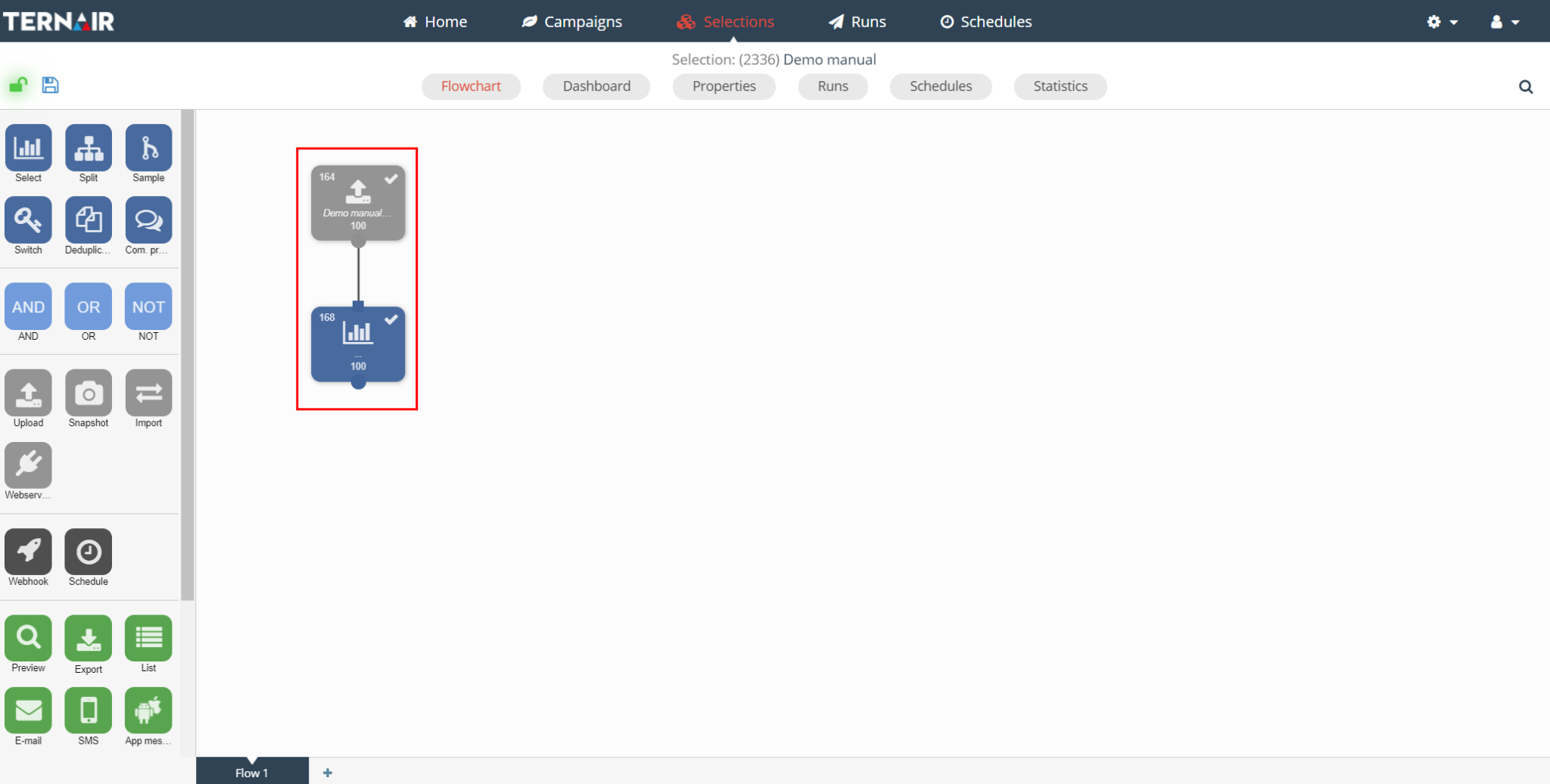Switch to the Dashboard tab

[x=596, y=86]
